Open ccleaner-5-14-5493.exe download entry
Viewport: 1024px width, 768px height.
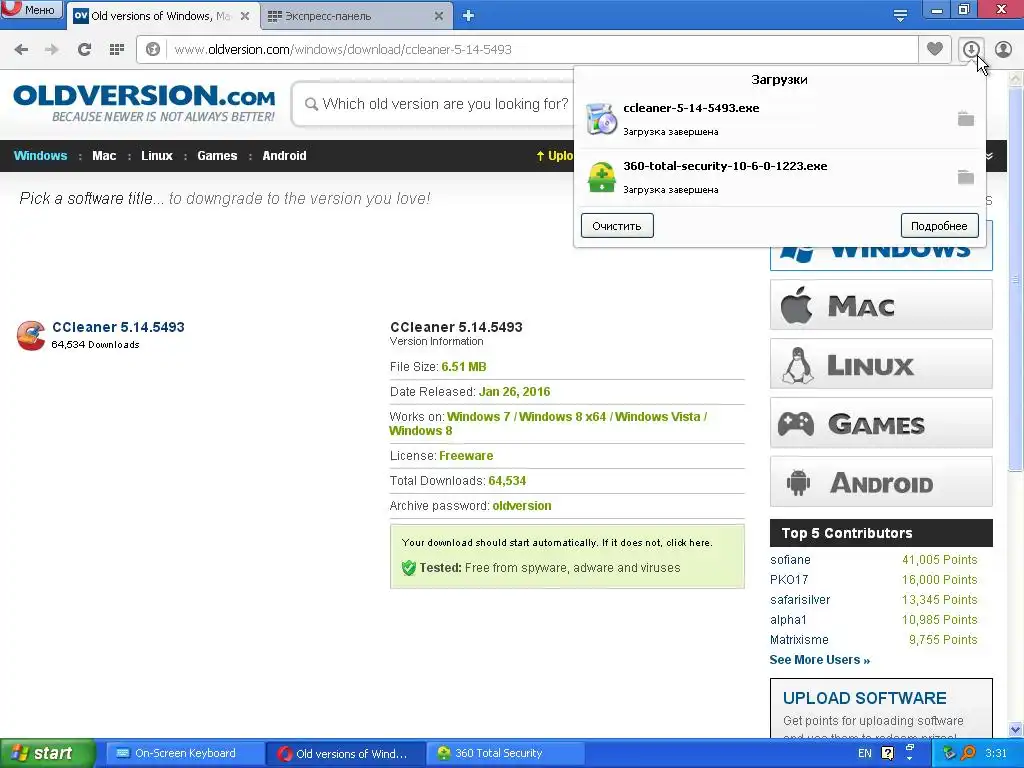[x=778, y=120]
